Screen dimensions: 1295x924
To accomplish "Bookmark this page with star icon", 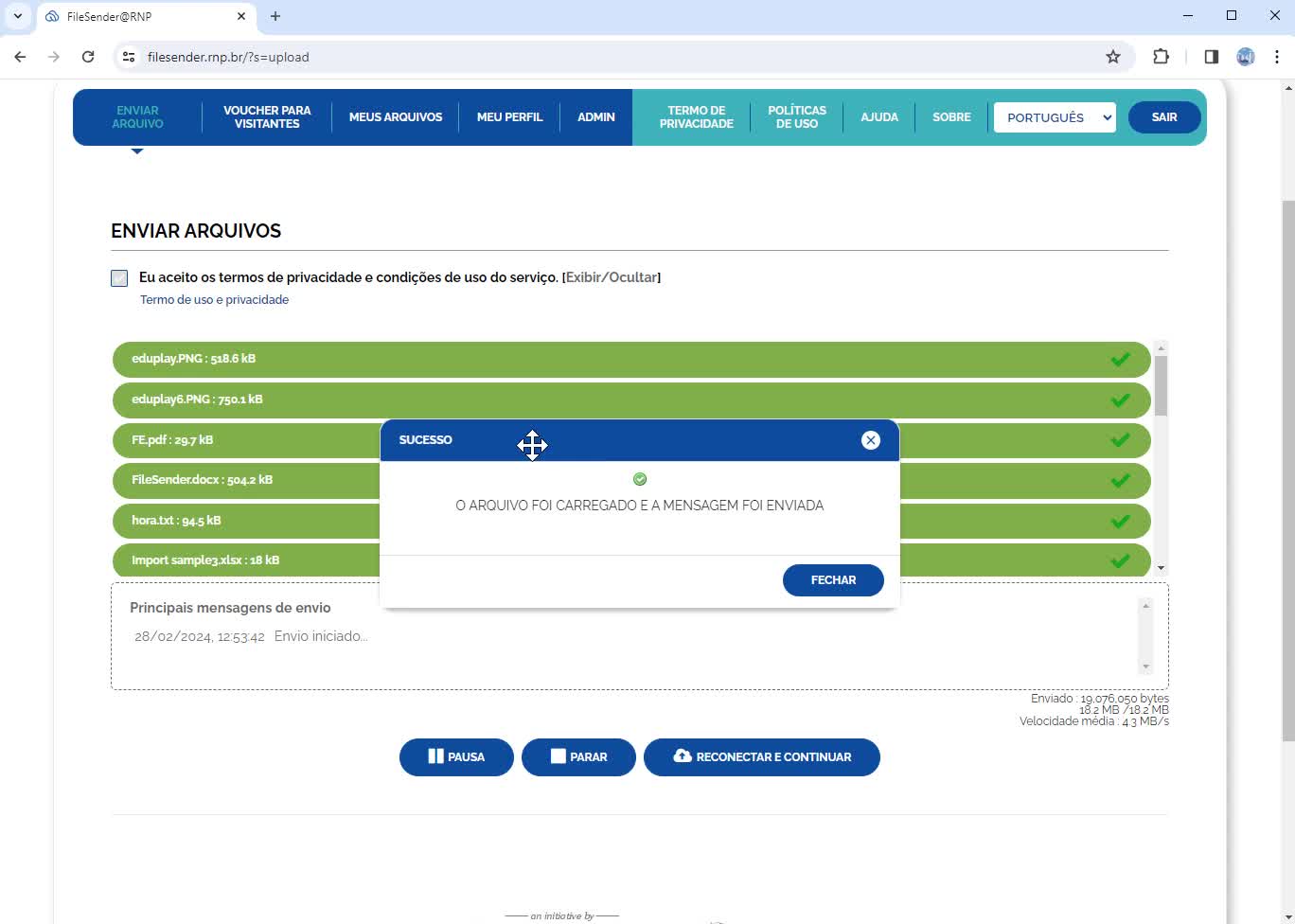I will coord(1113,57).
